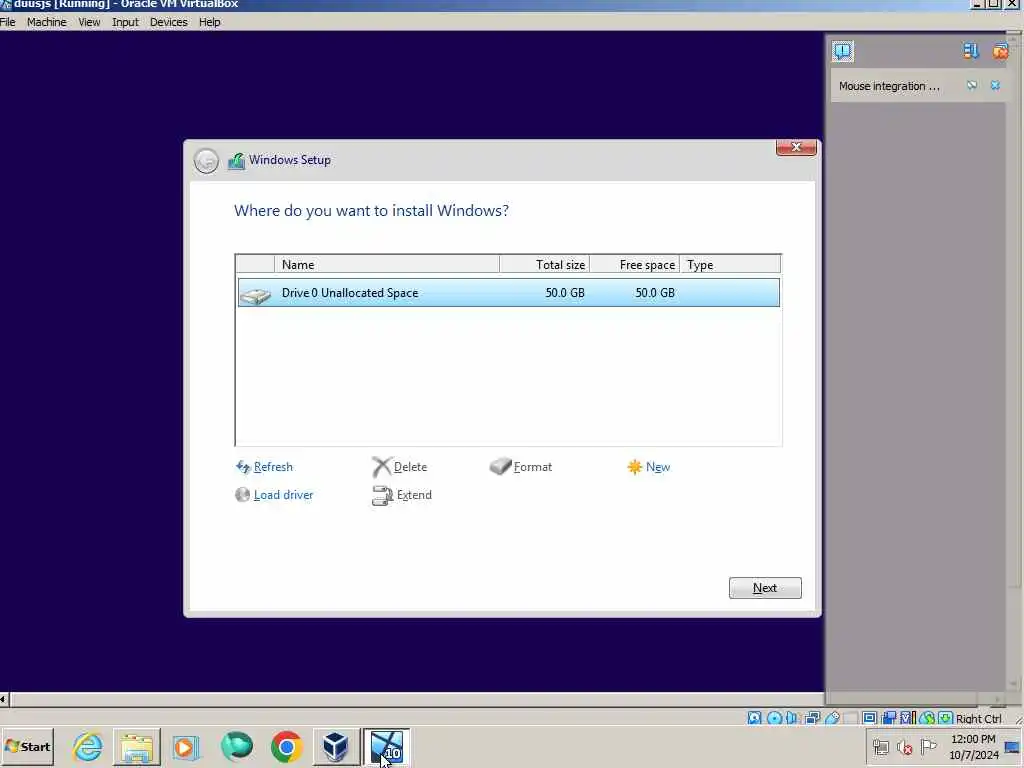
Task: Click the delete all notifications icon
Action: point(1000,51)
